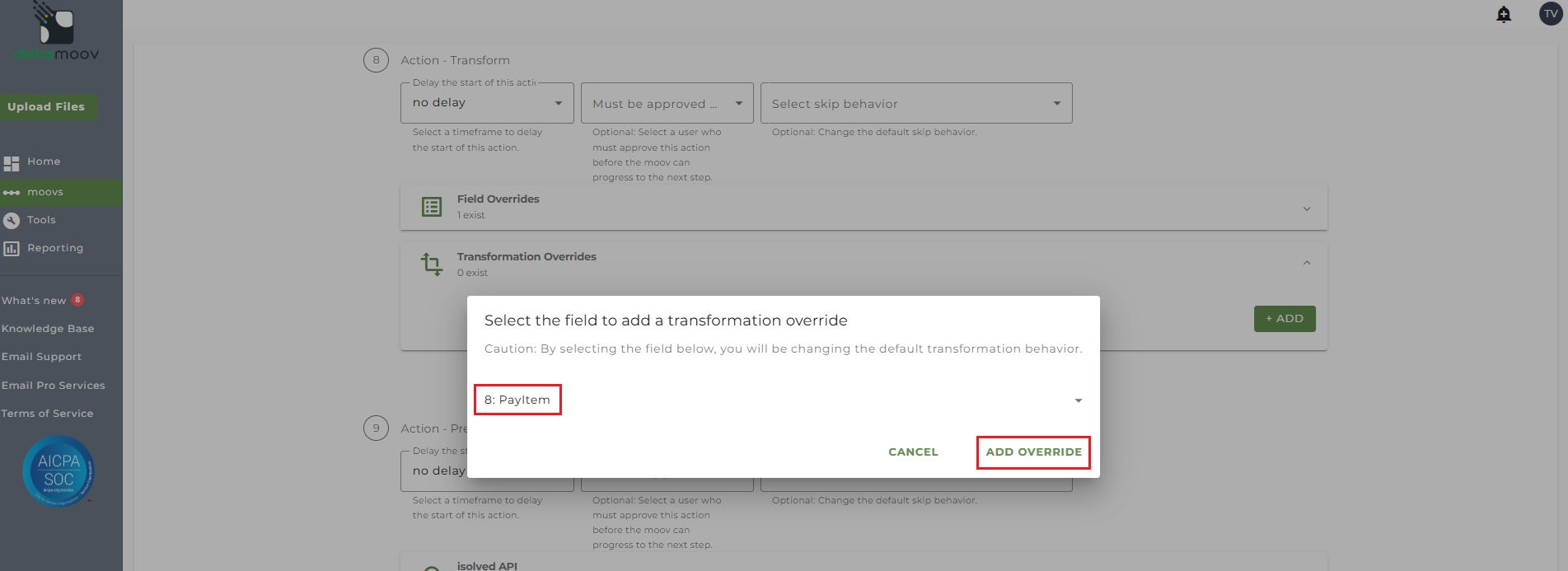Viewport: 1568px width, 571px height.
Task: Click the Field Overrides list icon
Action: pos(432,206)
